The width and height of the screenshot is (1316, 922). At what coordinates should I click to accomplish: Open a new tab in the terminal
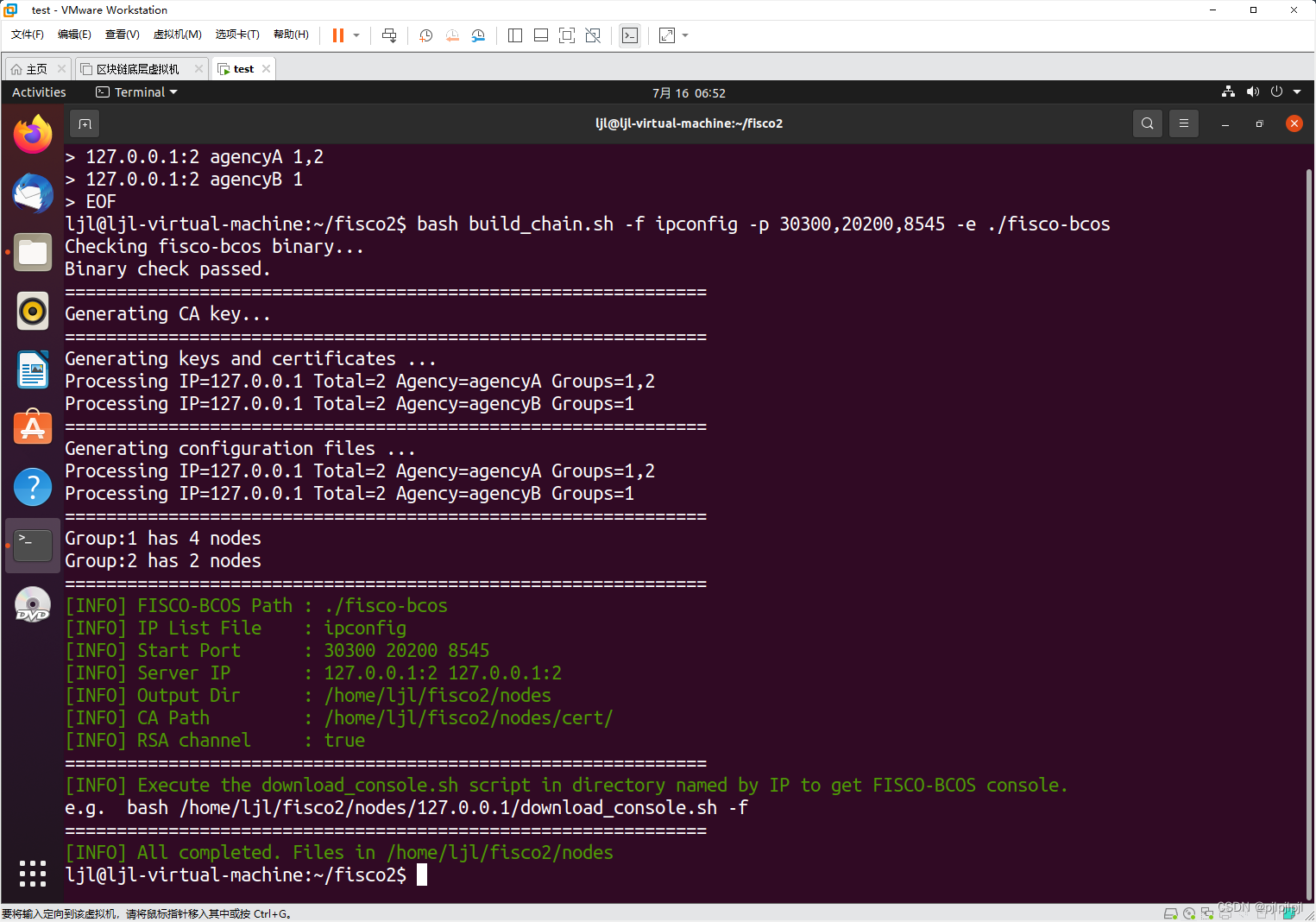(85, 123)
